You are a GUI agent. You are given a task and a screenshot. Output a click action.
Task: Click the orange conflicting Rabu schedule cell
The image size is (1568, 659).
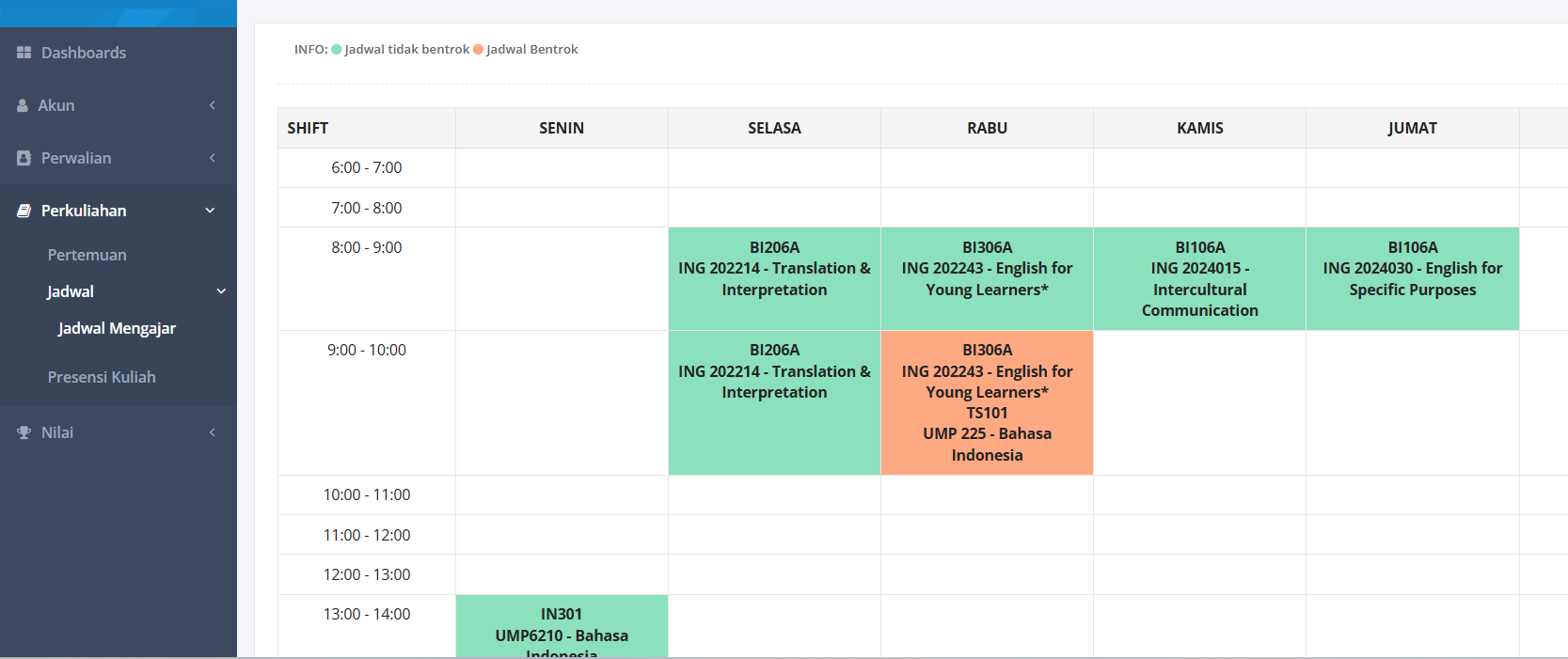point(987,402)
